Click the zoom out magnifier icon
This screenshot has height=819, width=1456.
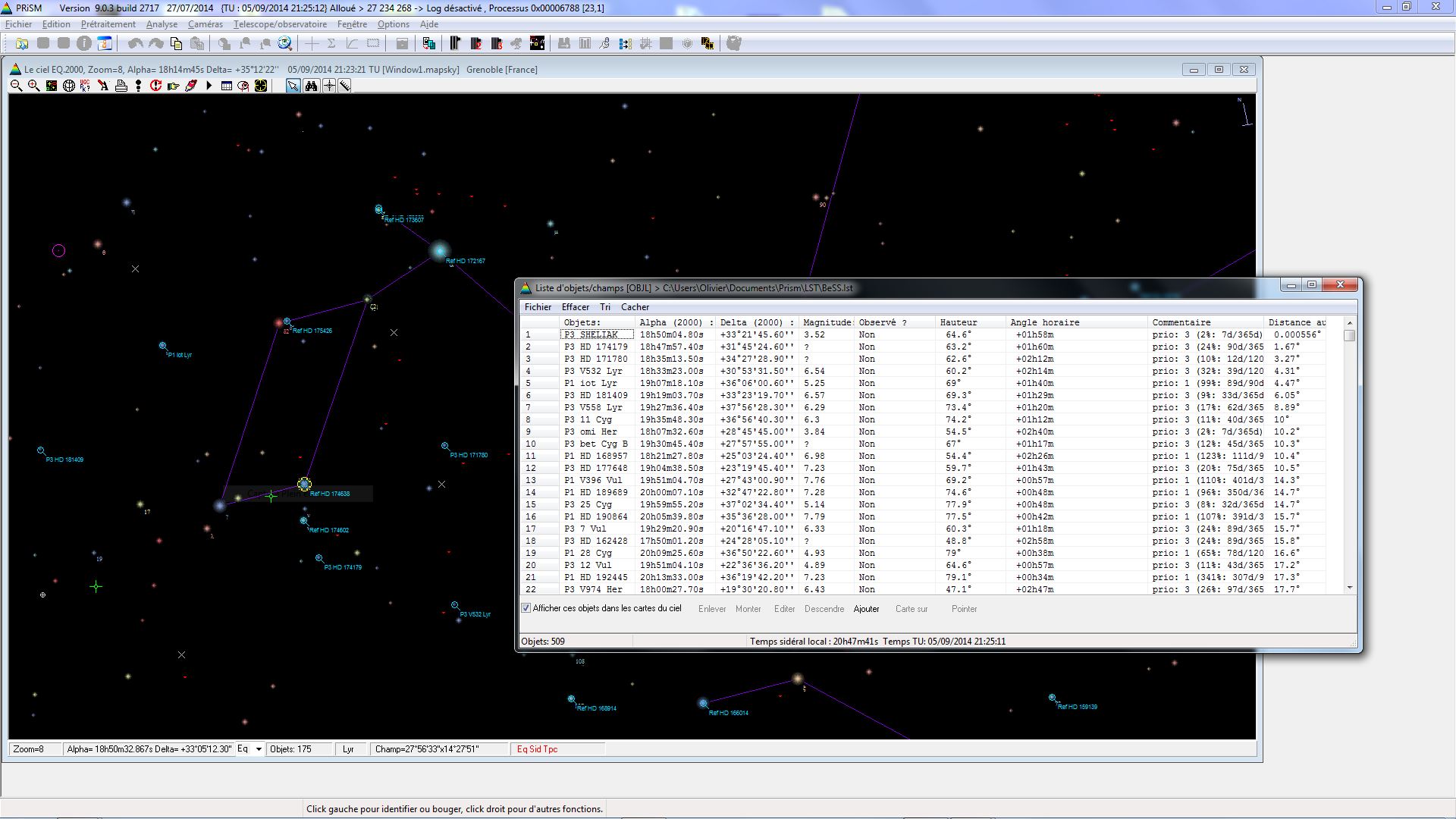pos(16,86)
